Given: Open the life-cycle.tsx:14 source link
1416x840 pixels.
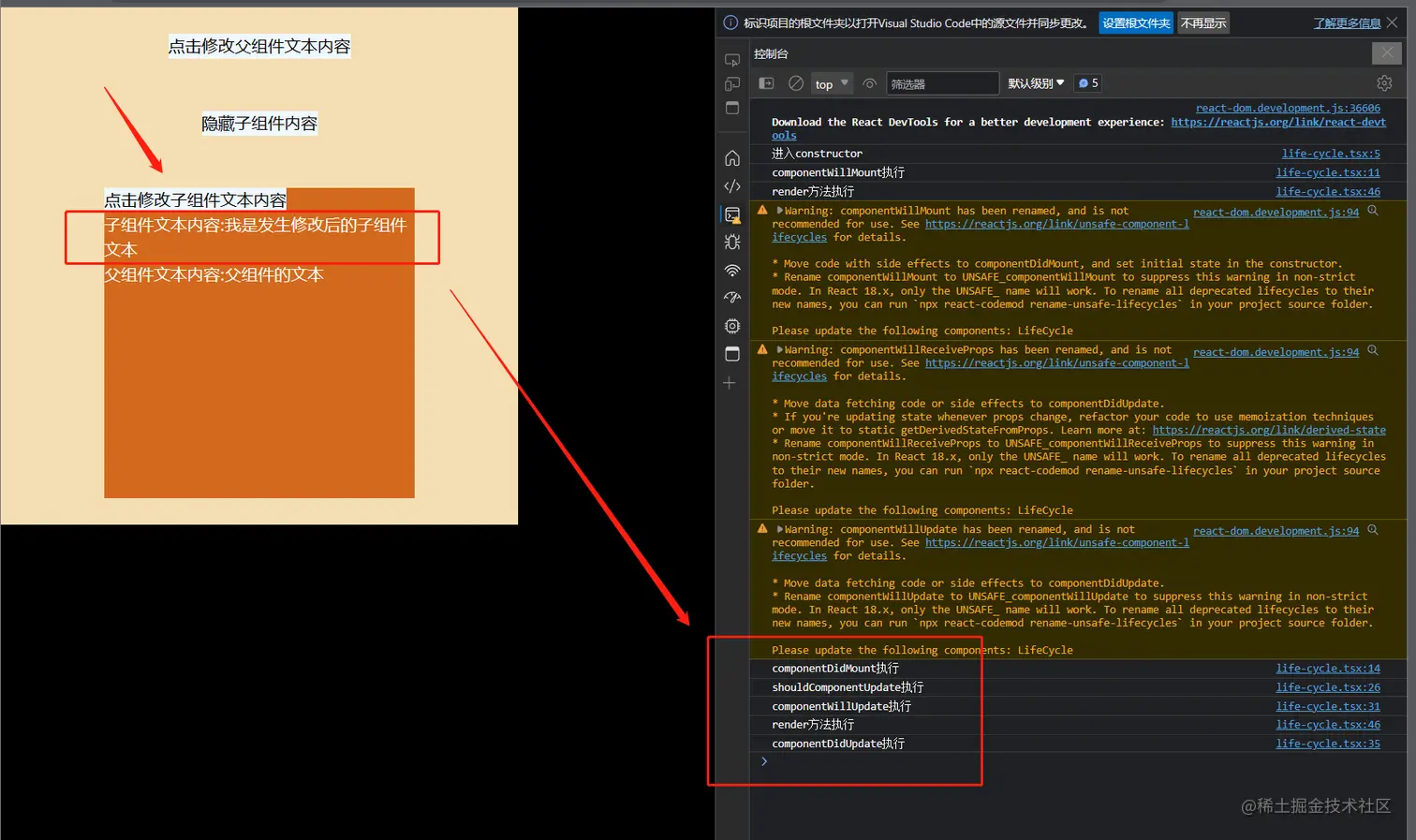Looking at the screenshot, I should point(1328,669).
